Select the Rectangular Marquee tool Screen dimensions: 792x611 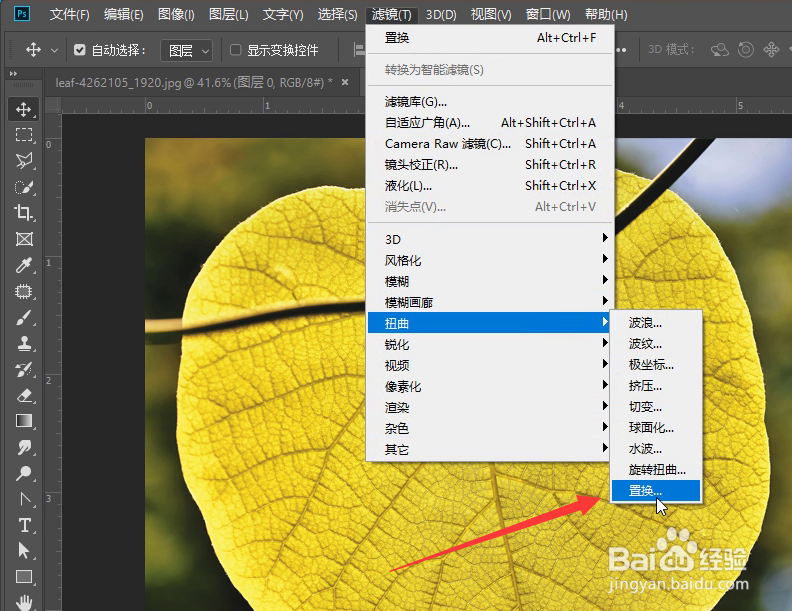click(23, 135)
